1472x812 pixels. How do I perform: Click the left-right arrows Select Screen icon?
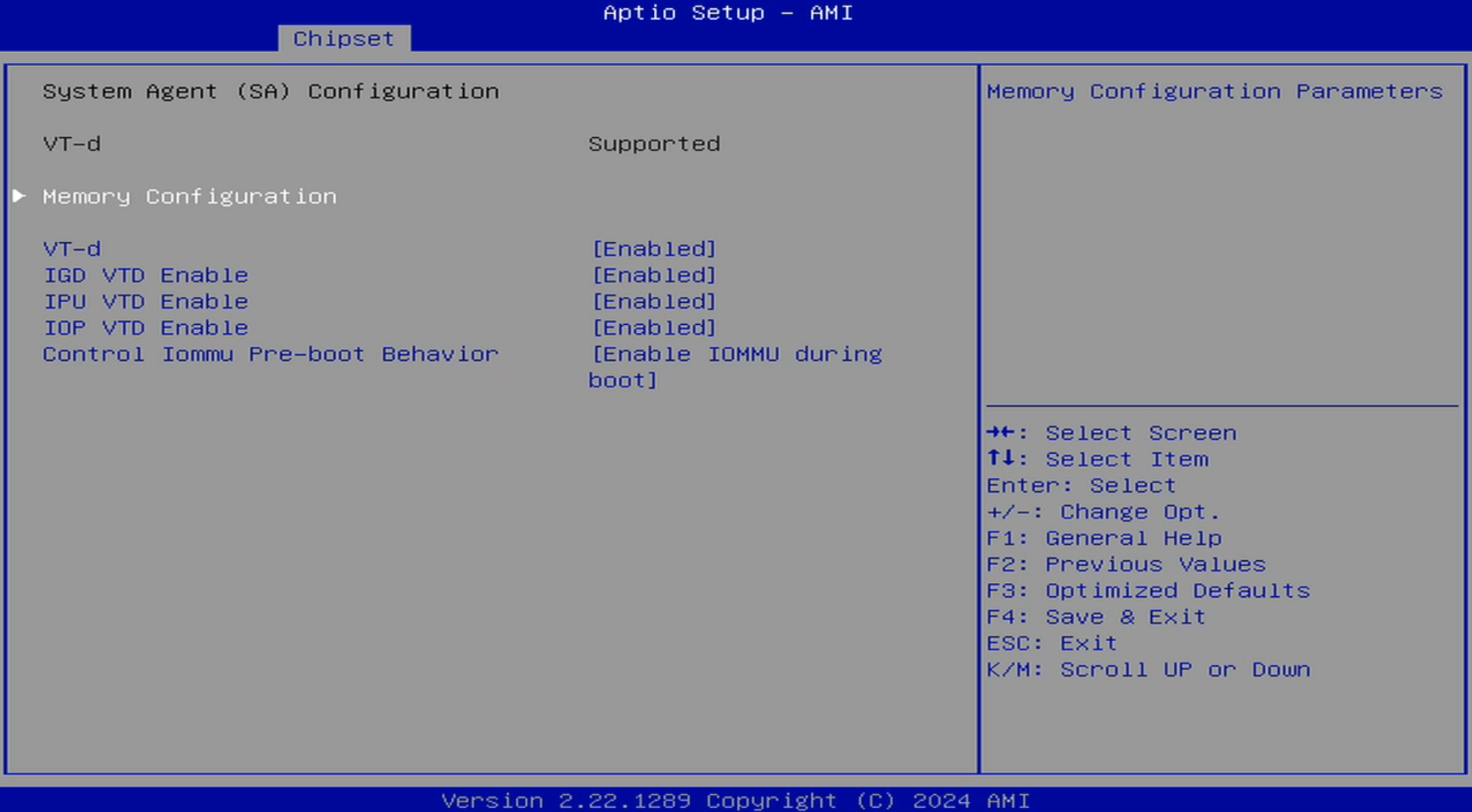coord(1001,432)
